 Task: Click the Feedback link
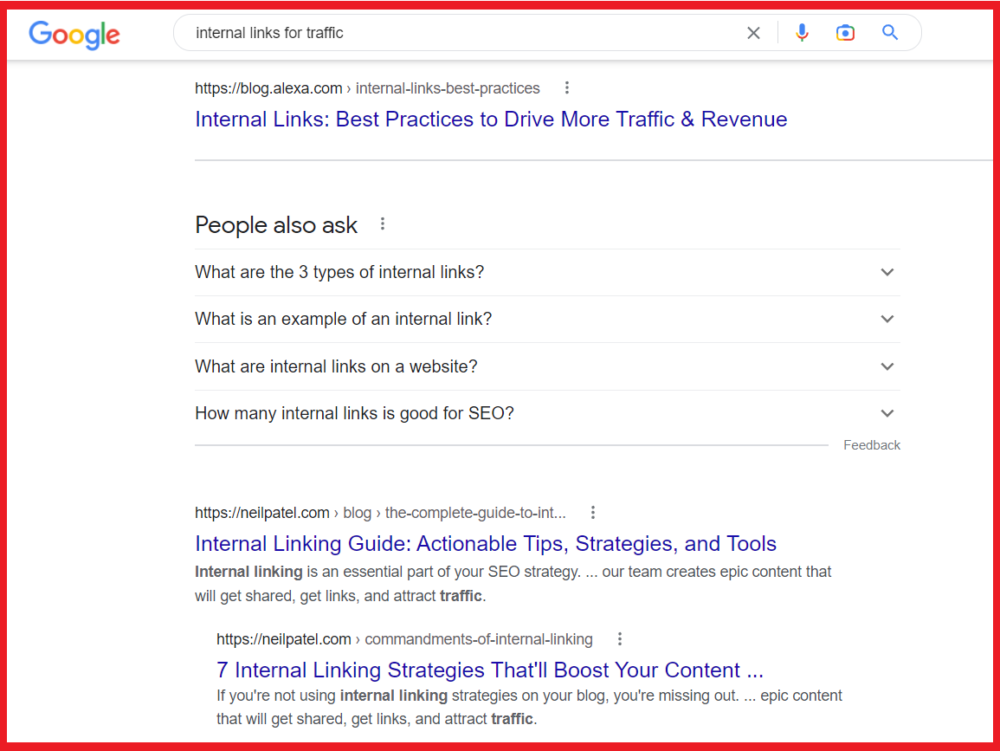[x=871, y=444]
